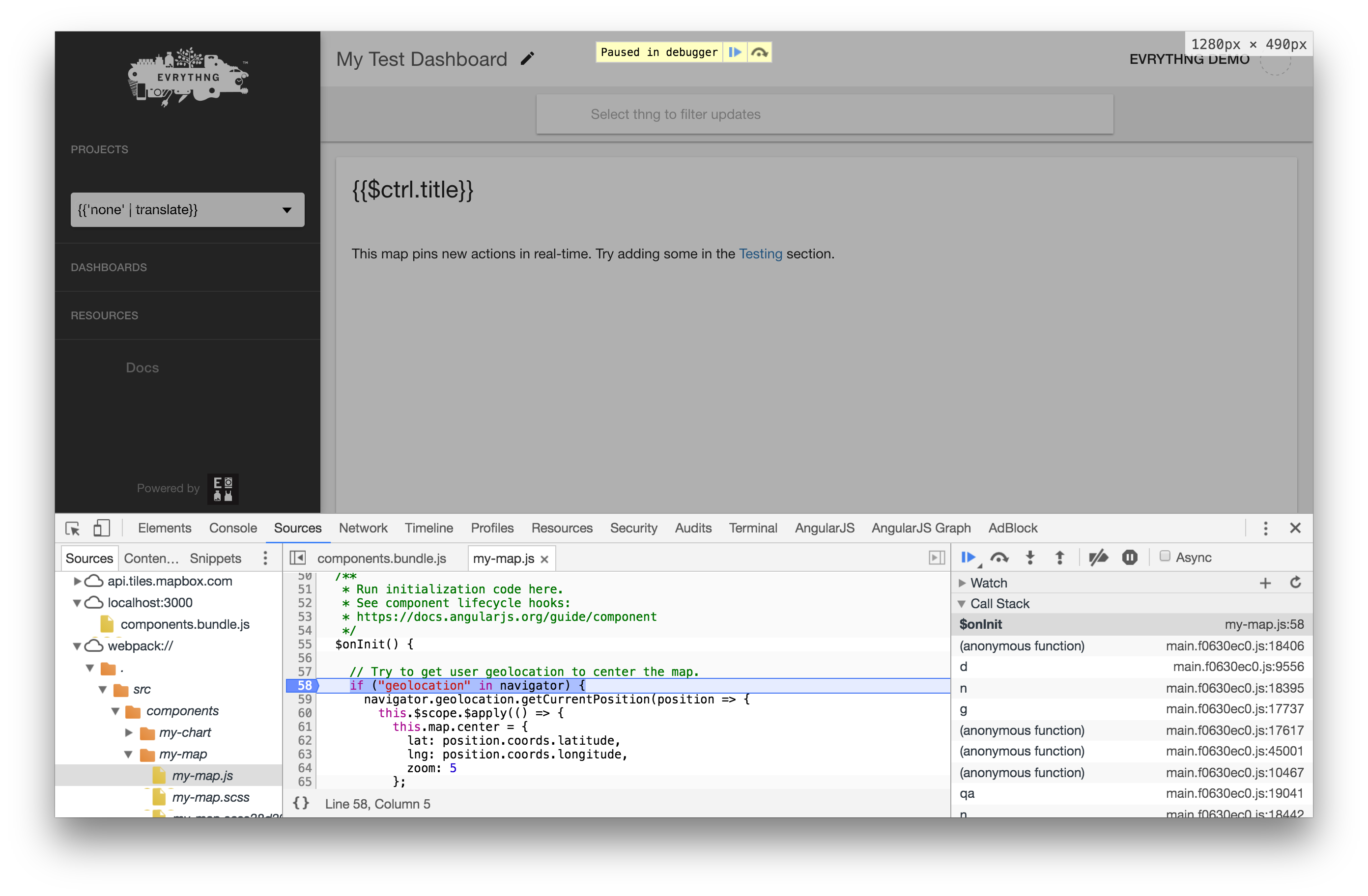Collapse the src folder
The image size is (1368, 896).
(102, 689)
